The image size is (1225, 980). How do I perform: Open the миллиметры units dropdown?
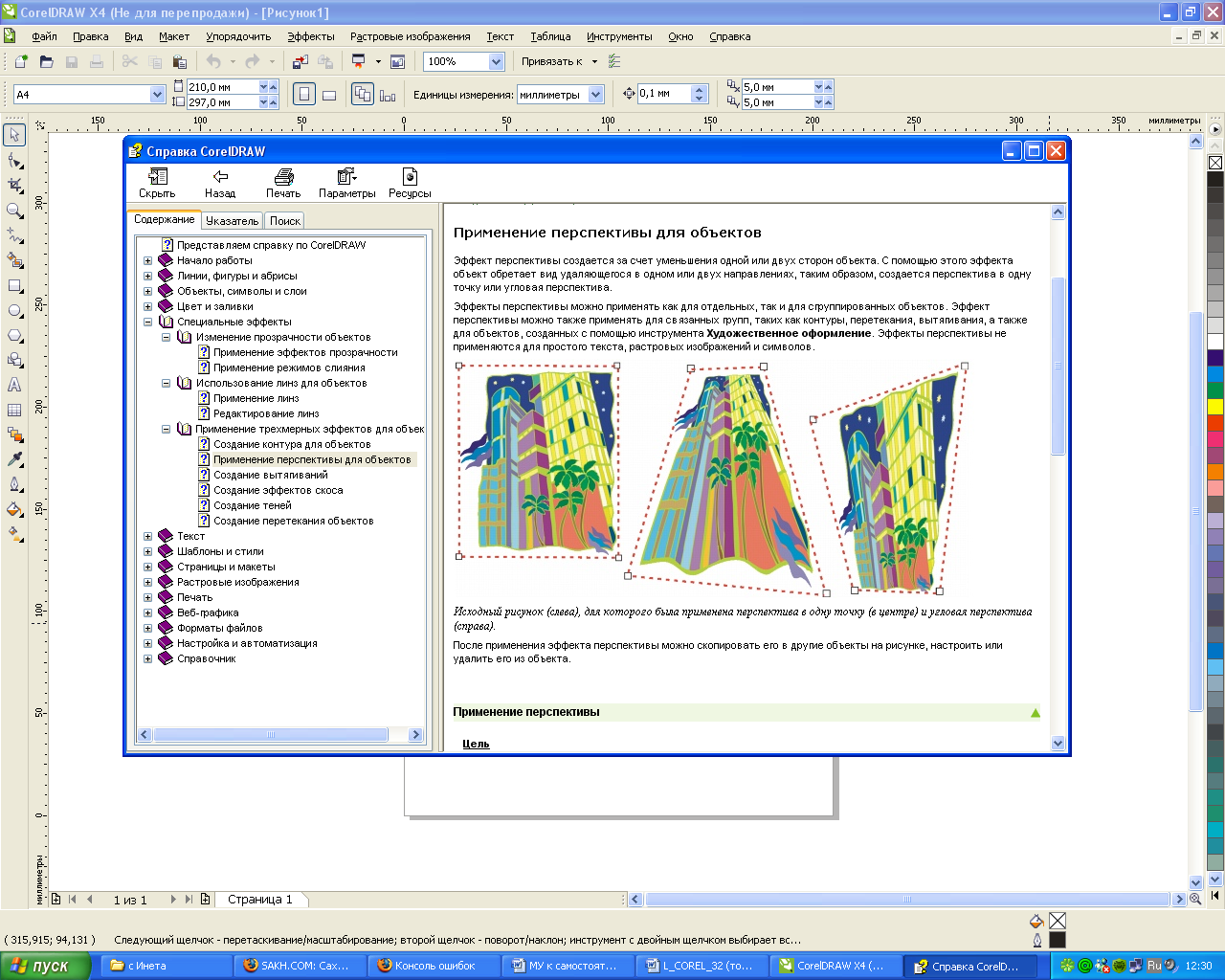[596, 95]
